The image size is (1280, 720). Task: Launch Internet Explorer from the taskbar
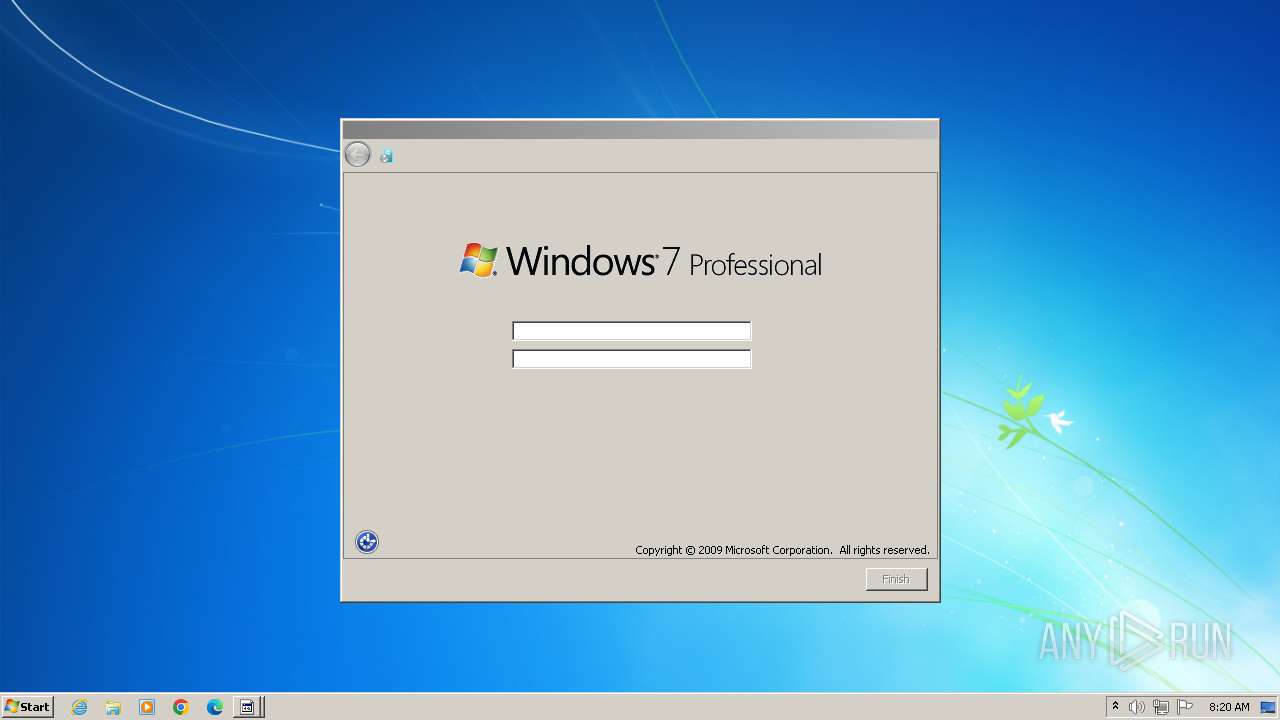(x=79, y=707)
